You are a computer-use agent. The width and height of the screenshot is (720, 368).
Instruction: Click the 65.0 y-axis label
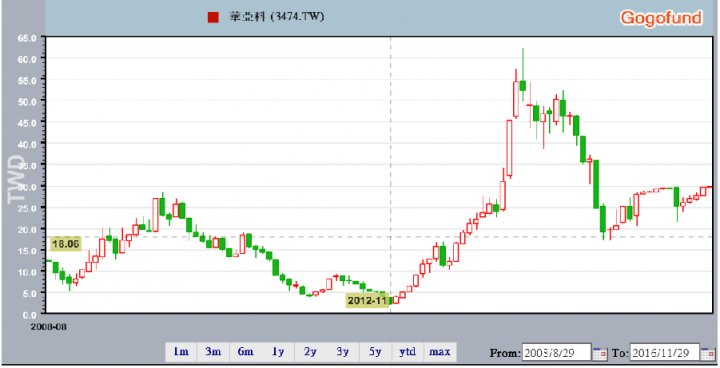27,38
